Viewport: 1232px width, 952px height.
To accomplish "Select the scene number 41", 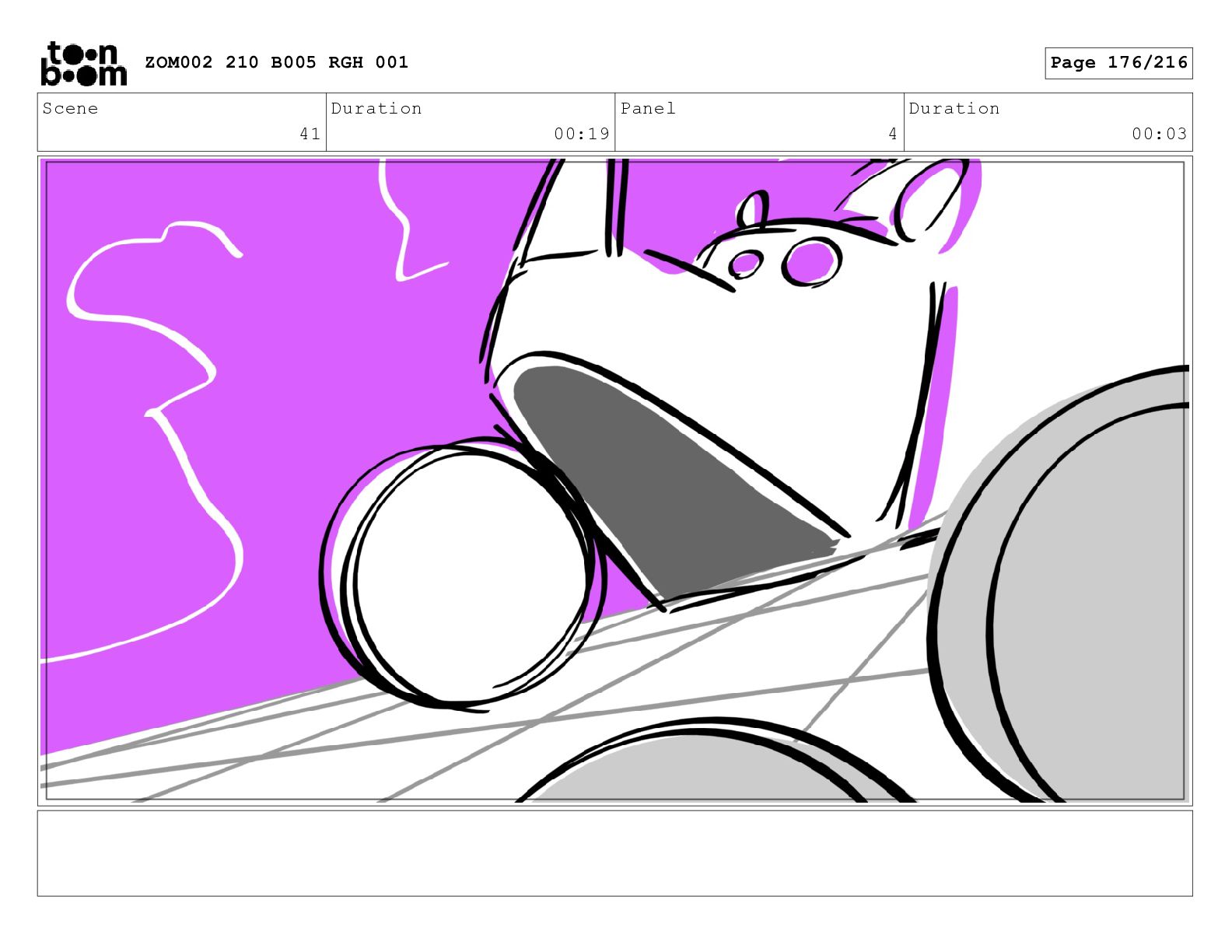I will (310, 134).
